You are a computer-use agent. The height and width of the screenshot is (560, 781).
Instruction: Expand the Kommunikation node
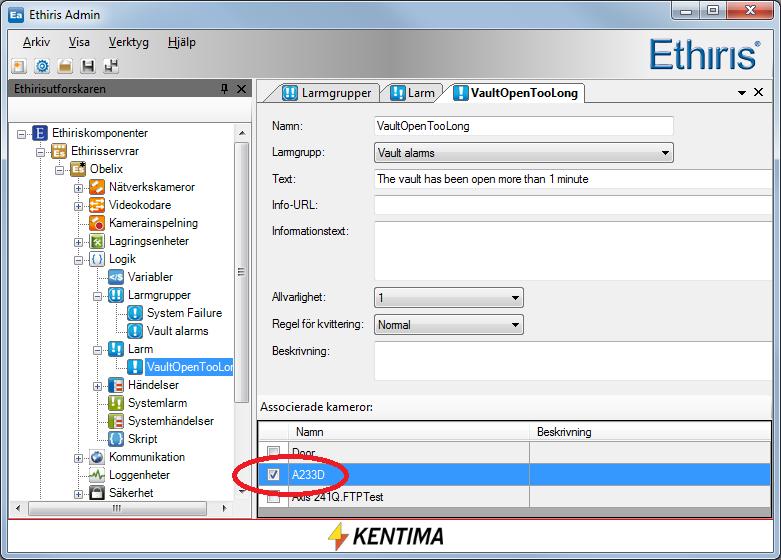pyautogui.click(x=78, y=458)
